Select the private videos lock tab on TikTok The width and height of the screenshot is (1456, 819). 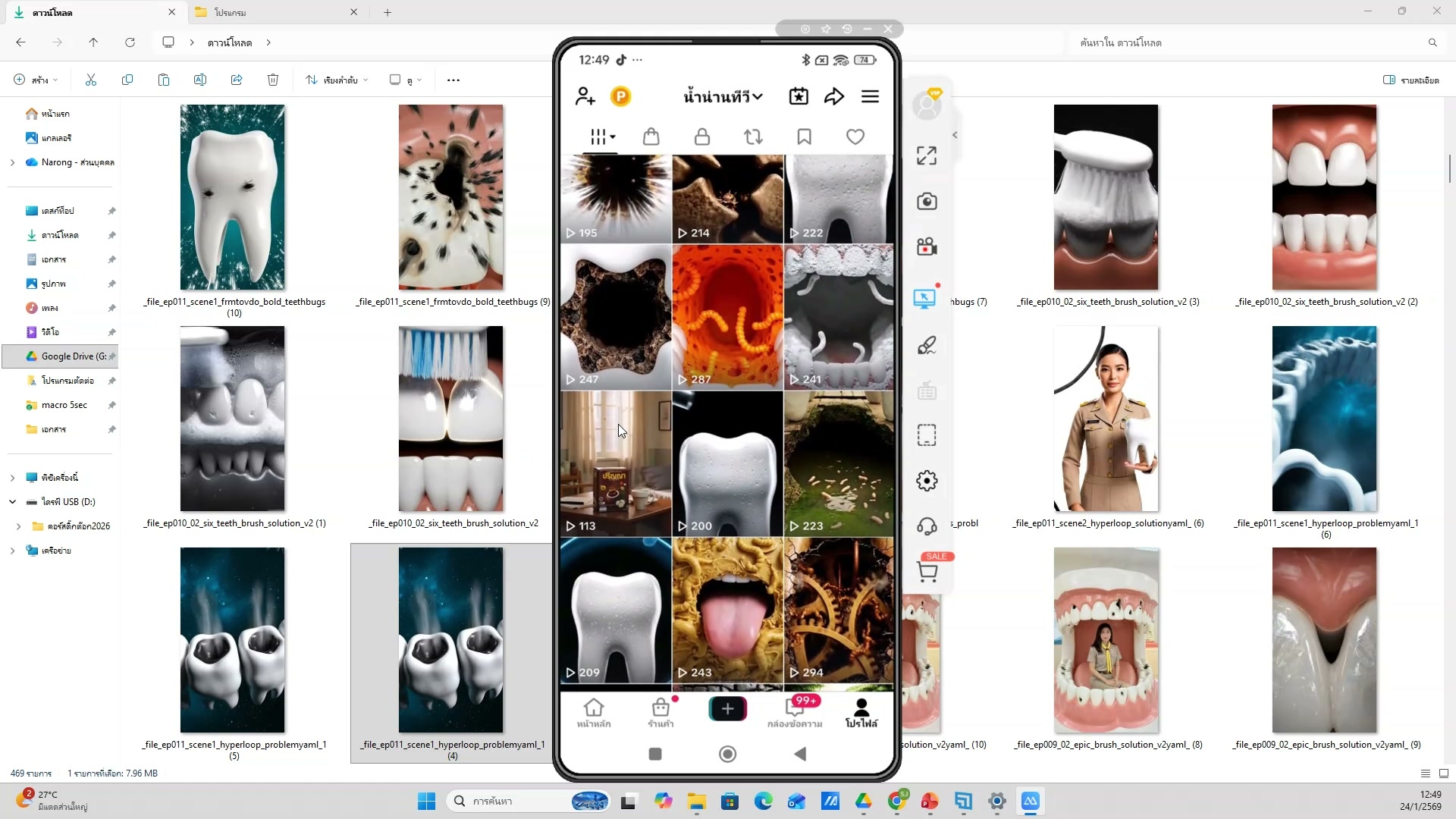pos(702,136)
